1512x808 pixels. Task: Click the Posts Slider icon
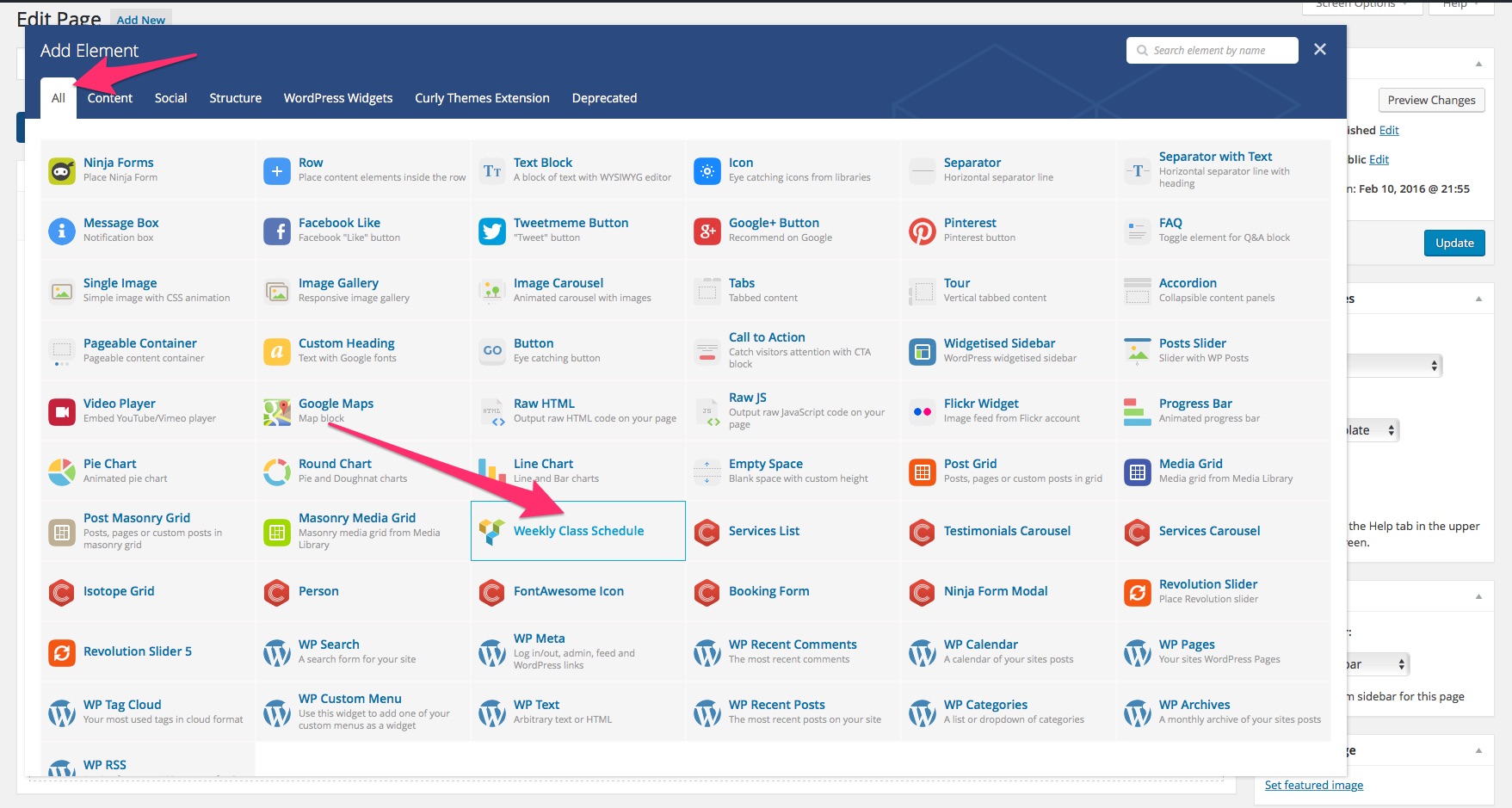point(1138,352)
